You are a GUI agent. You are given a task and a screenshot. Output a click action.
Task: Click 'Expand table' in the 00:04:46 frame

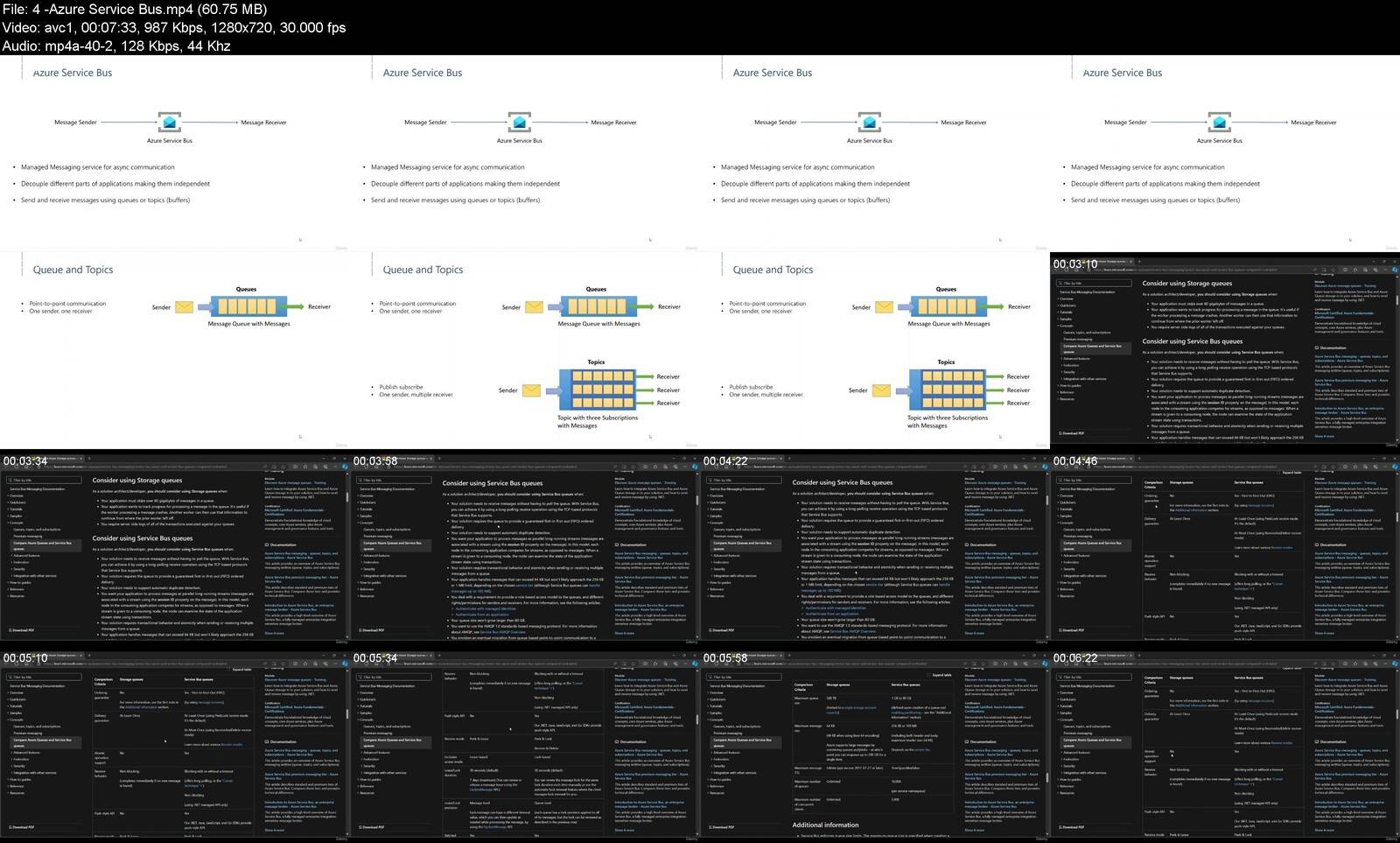tap(1290, 473)
